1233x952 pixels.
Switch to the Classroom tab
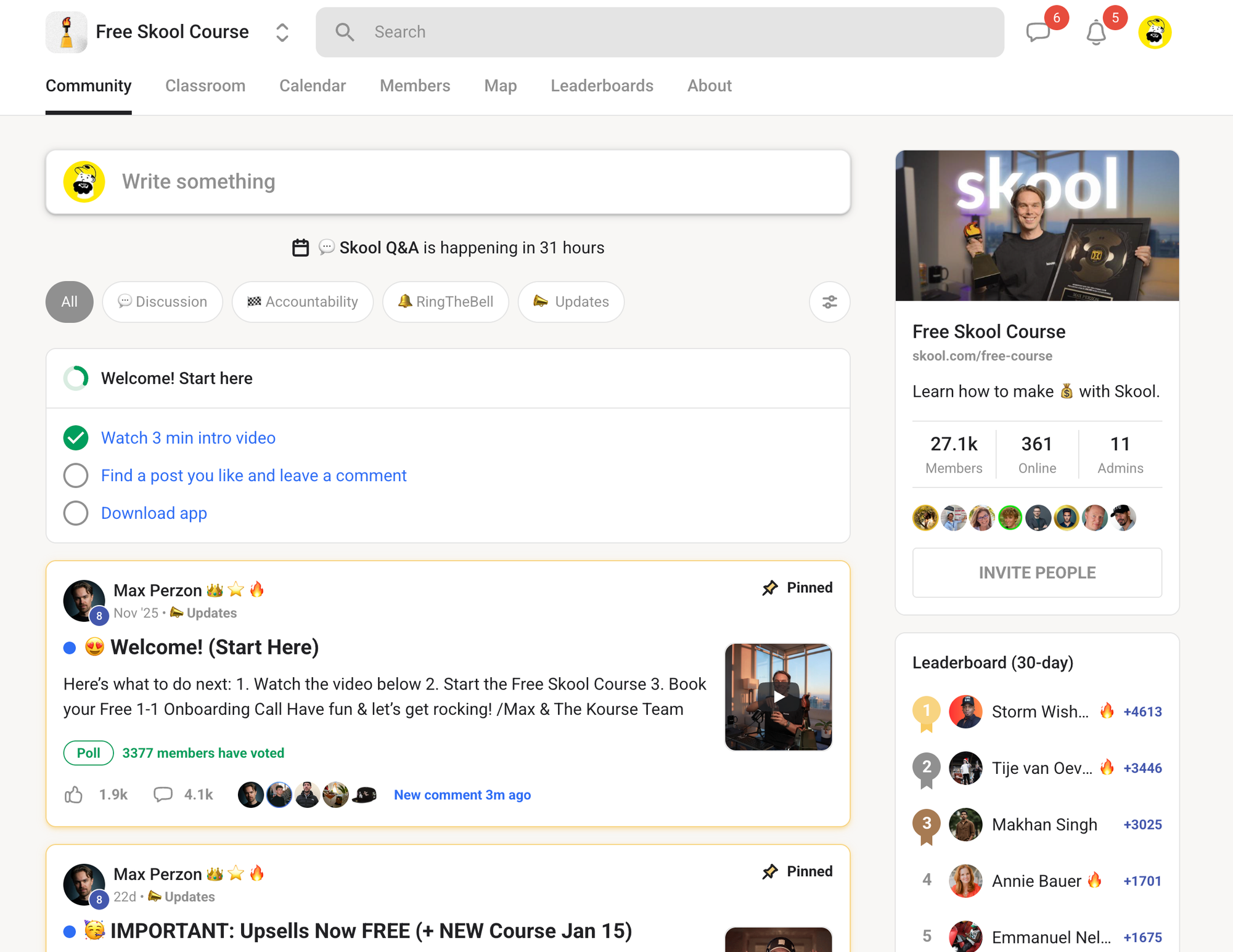(x=205, y=86)
